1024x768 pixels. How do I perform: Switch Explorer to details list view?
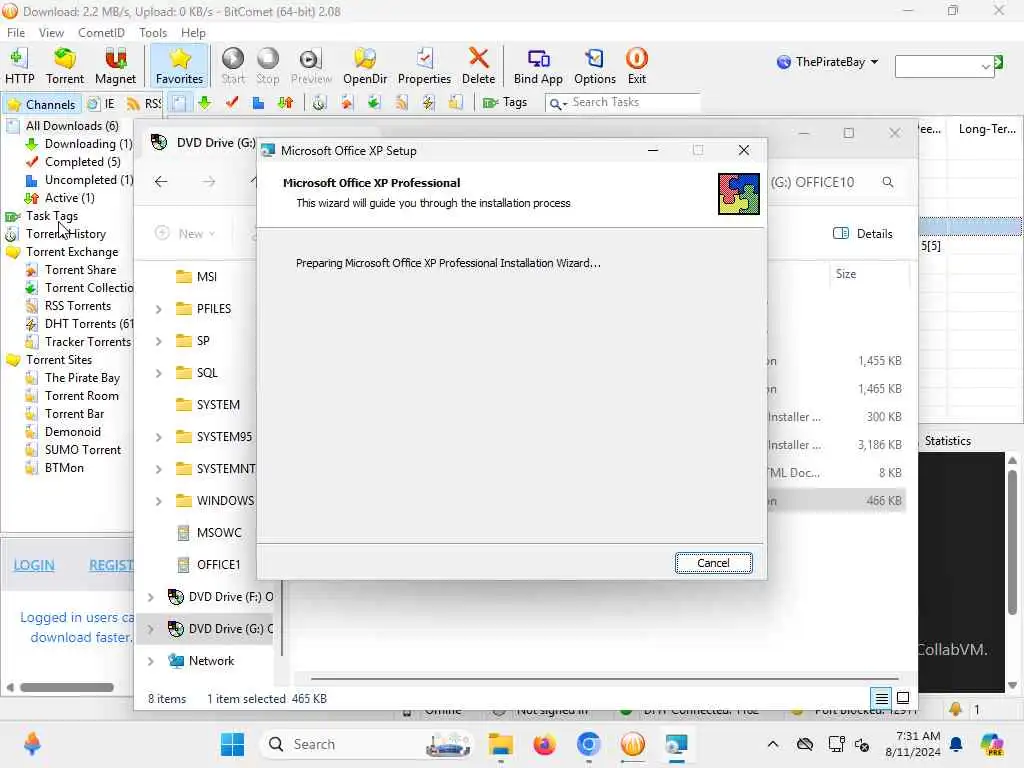[x=882, y=699]
